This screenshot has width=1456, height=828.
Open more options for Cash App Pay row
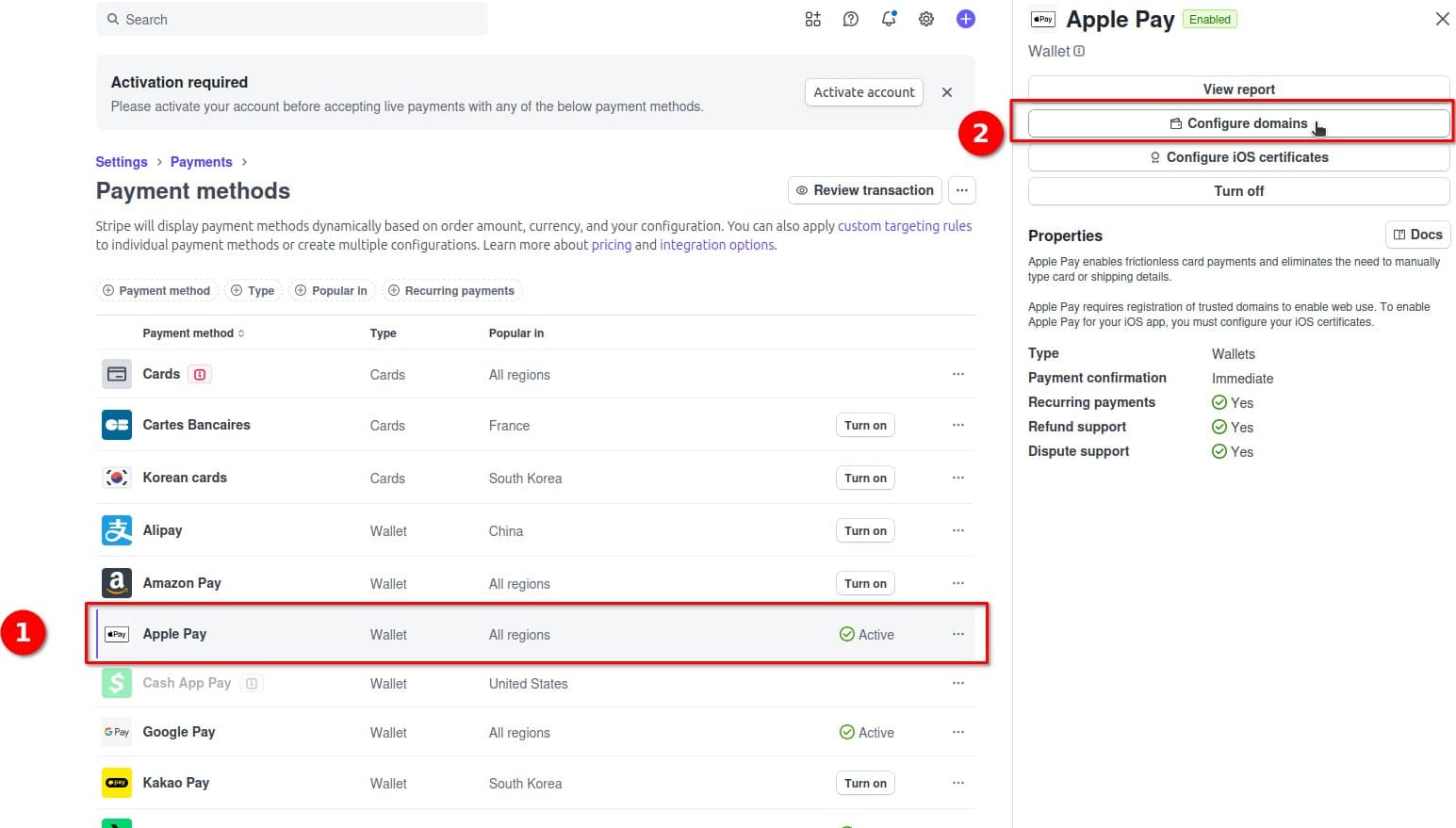(958, 683)
